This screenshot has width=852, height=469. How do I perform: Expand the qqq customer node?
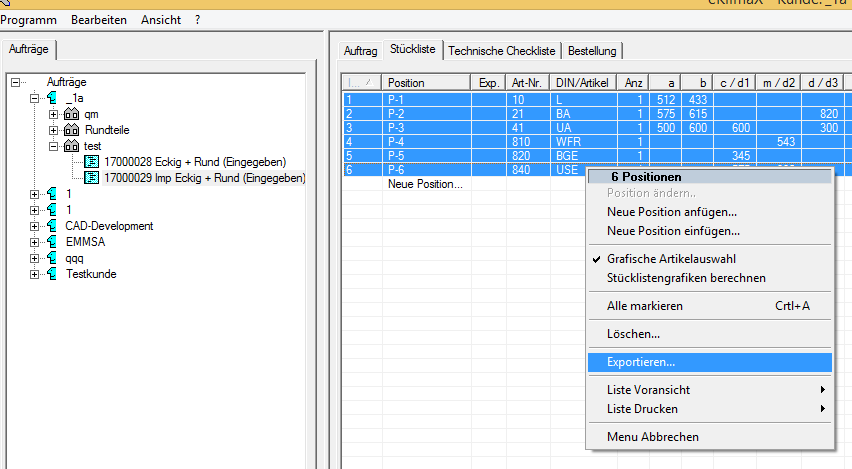[34, 258]
